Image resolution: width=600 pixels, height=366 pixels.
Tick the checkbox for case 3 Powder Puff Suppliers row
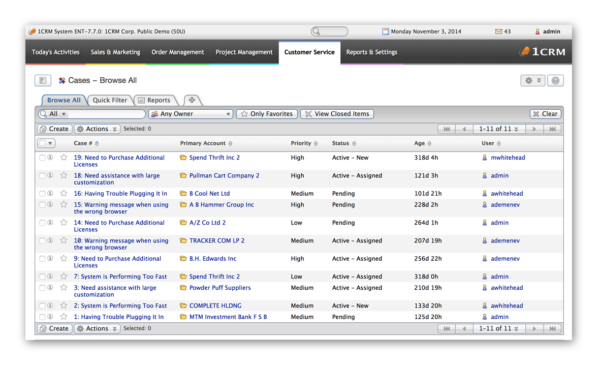click(x=42, y=288)
